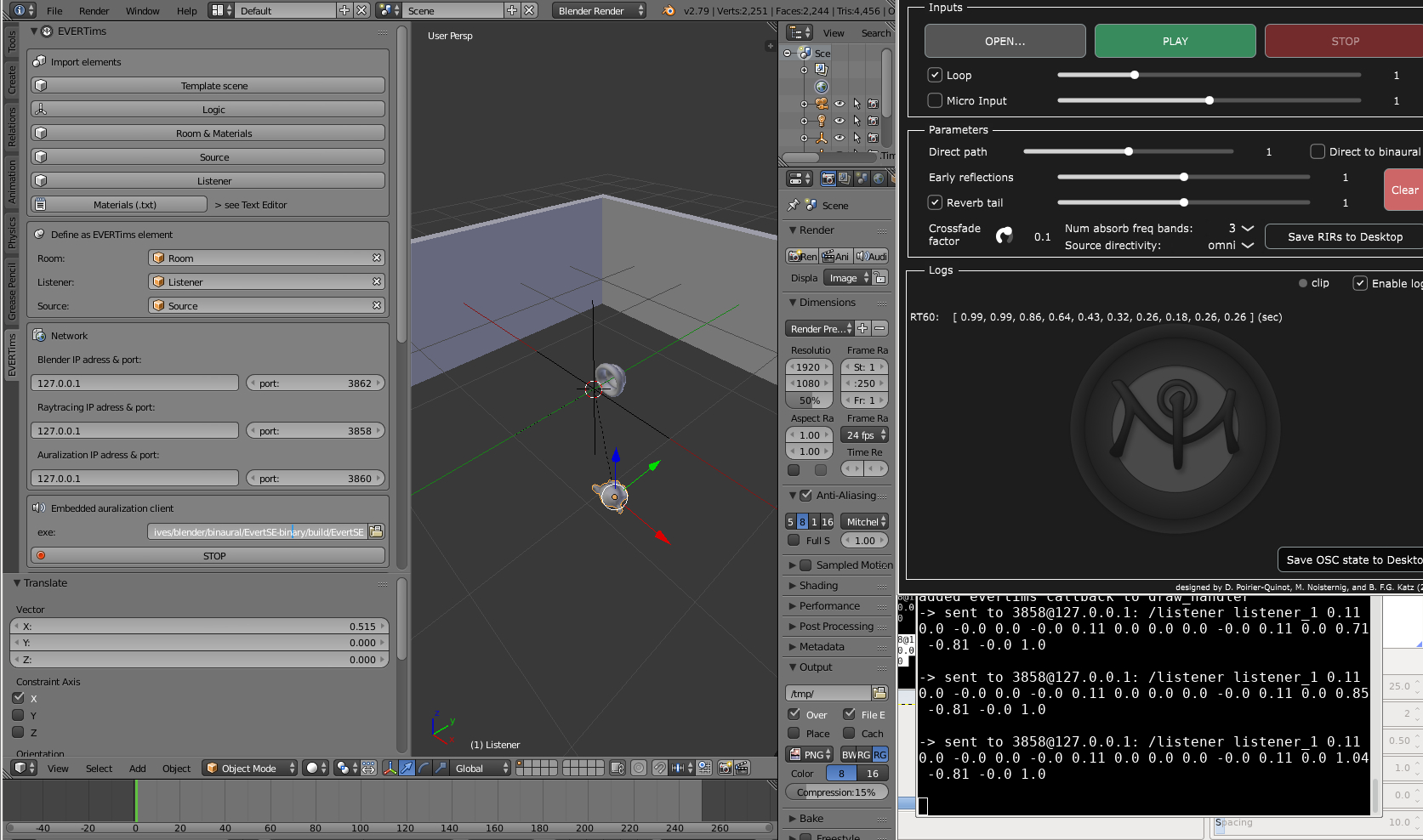Open the Render properties tab icon
This screenshot has width=1423, height=840.
[x=827, y=179]
